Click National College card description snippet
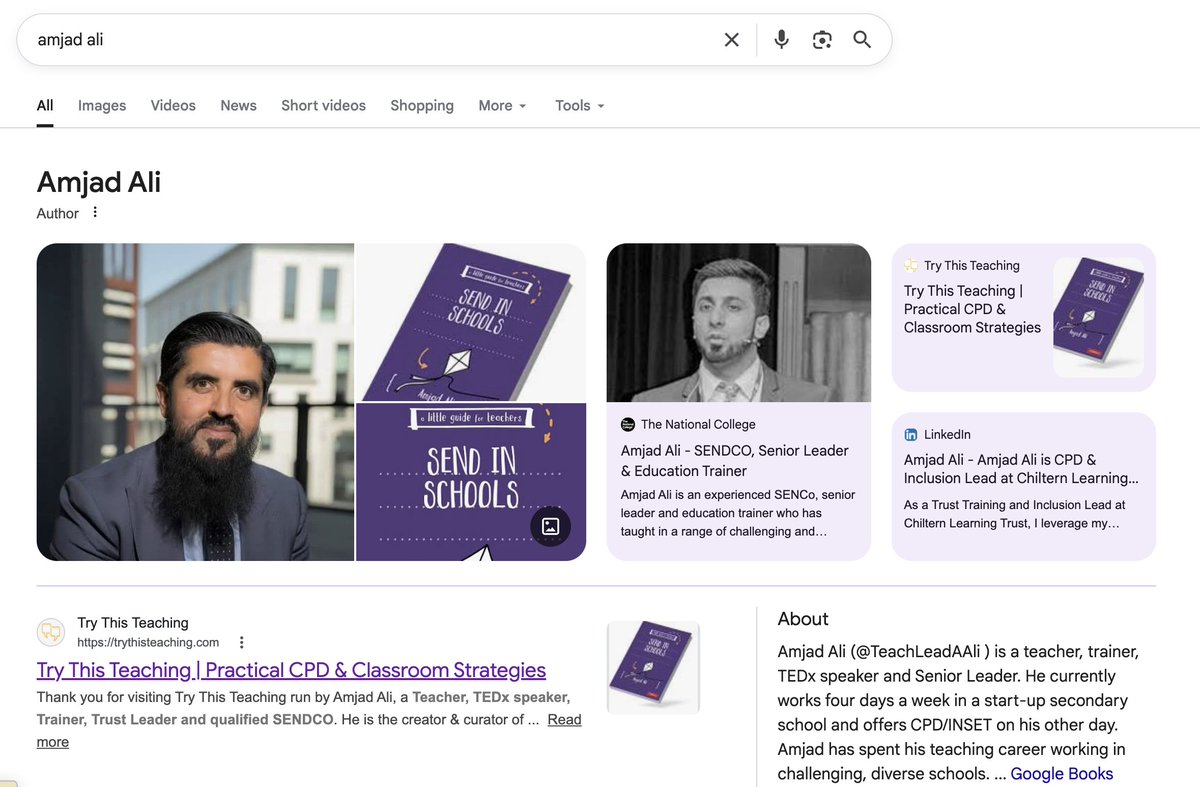The height and width of the screenshot is (787, 1200). click(x=738, y=513)
